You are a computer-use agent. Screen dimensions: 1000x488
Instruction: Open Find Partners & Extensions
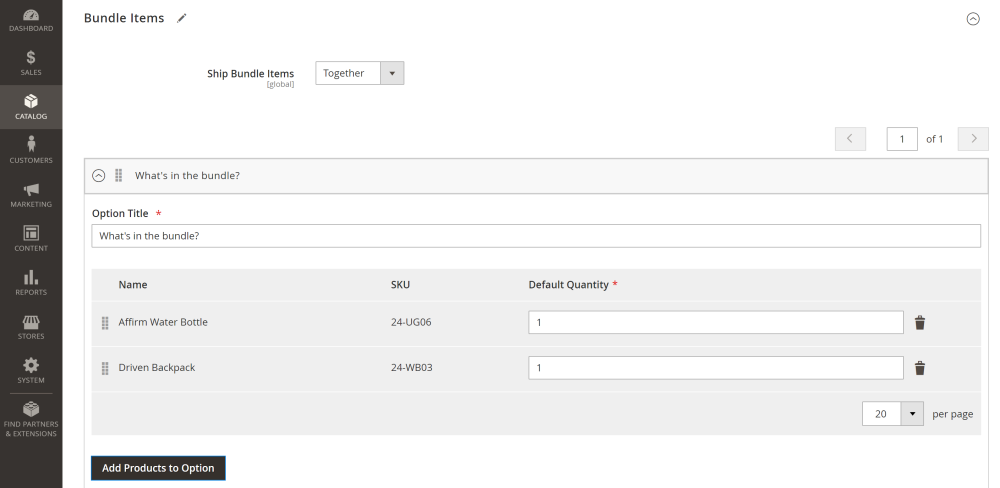(31, 420)
